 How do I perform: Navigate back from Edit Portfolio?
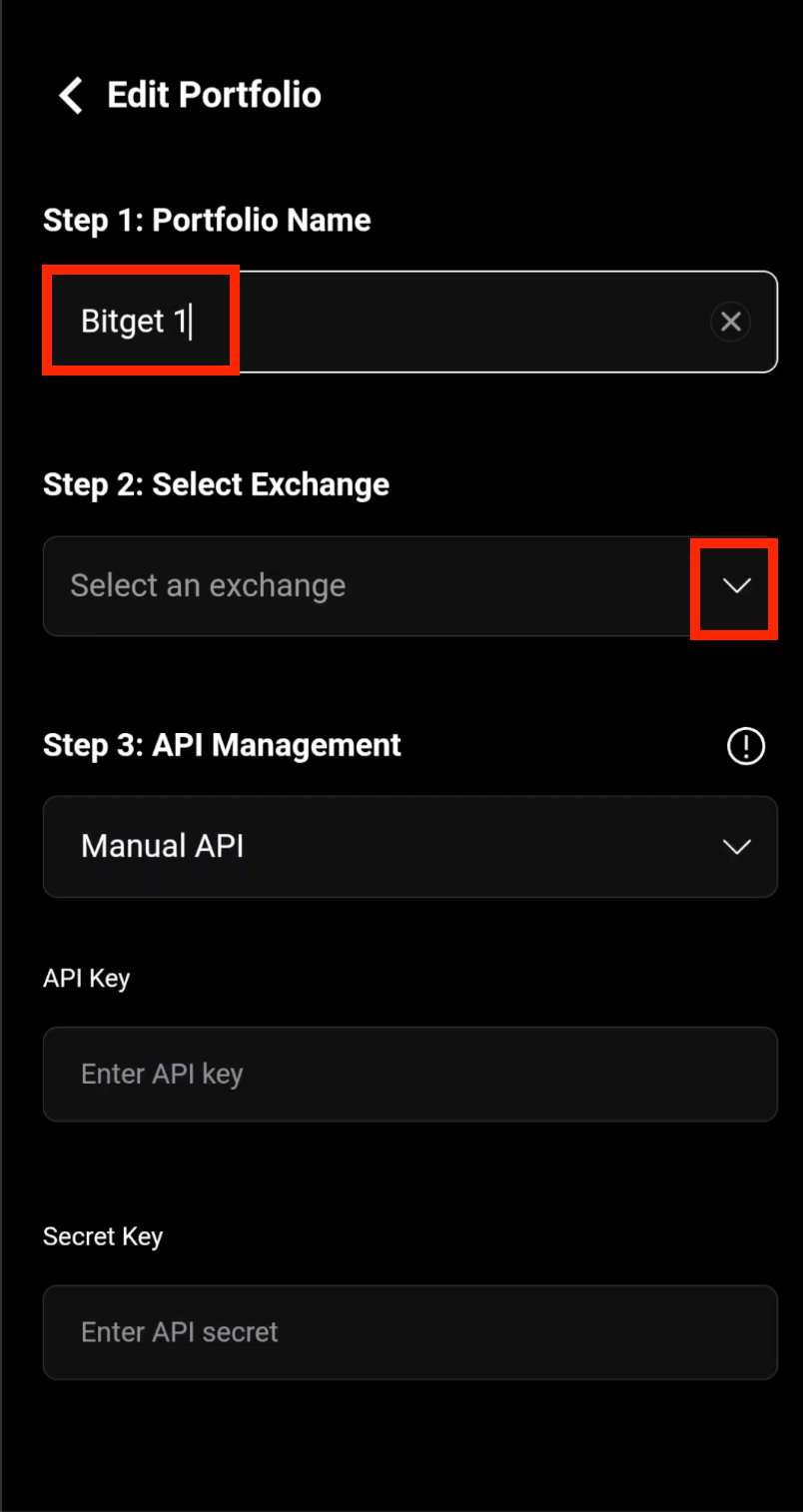coord(68,95)
